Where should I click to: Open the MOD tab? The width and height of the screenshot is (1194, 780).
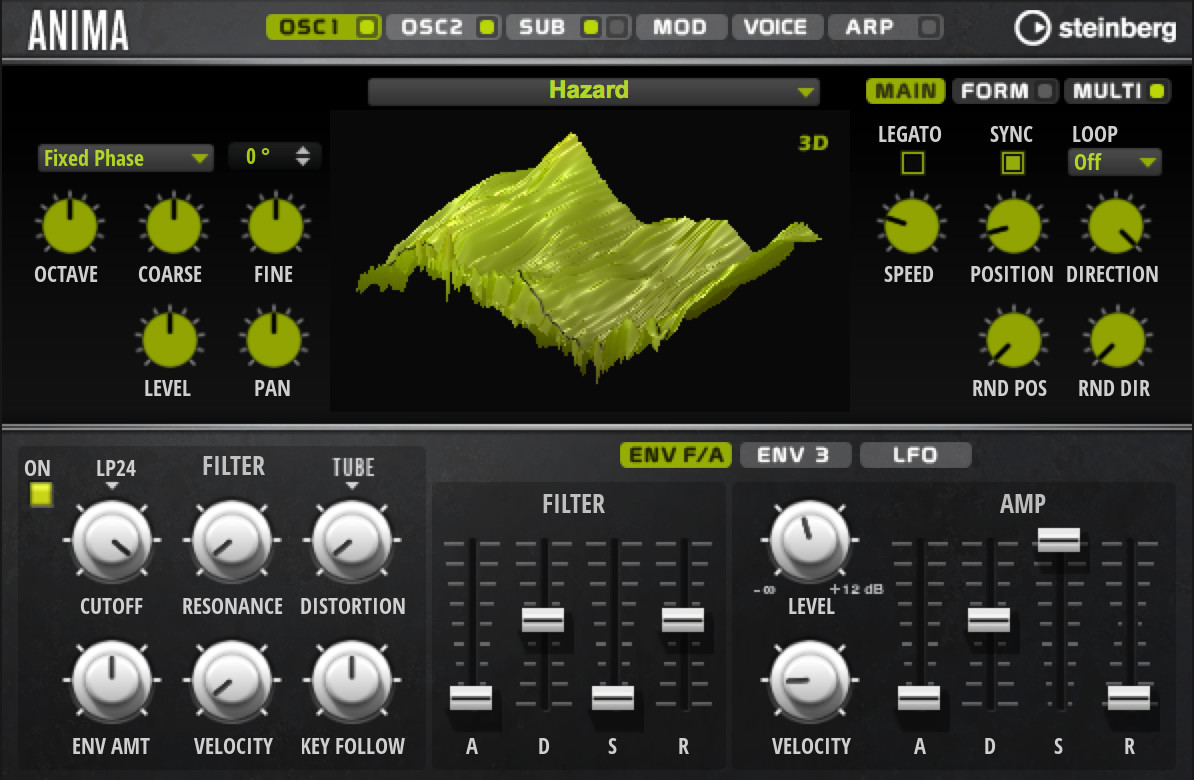tap(680, 27)
